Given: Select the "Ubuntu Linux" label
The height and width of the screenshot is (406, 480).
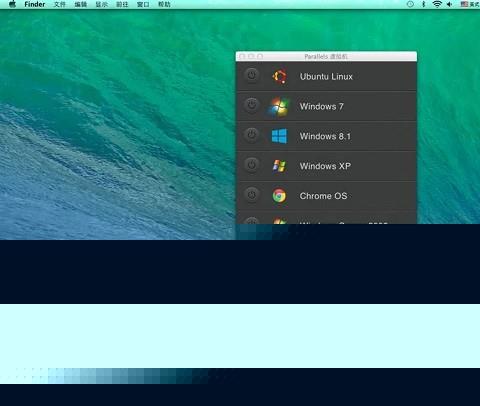Looking at the screenshot, I should tap(326, 77).
